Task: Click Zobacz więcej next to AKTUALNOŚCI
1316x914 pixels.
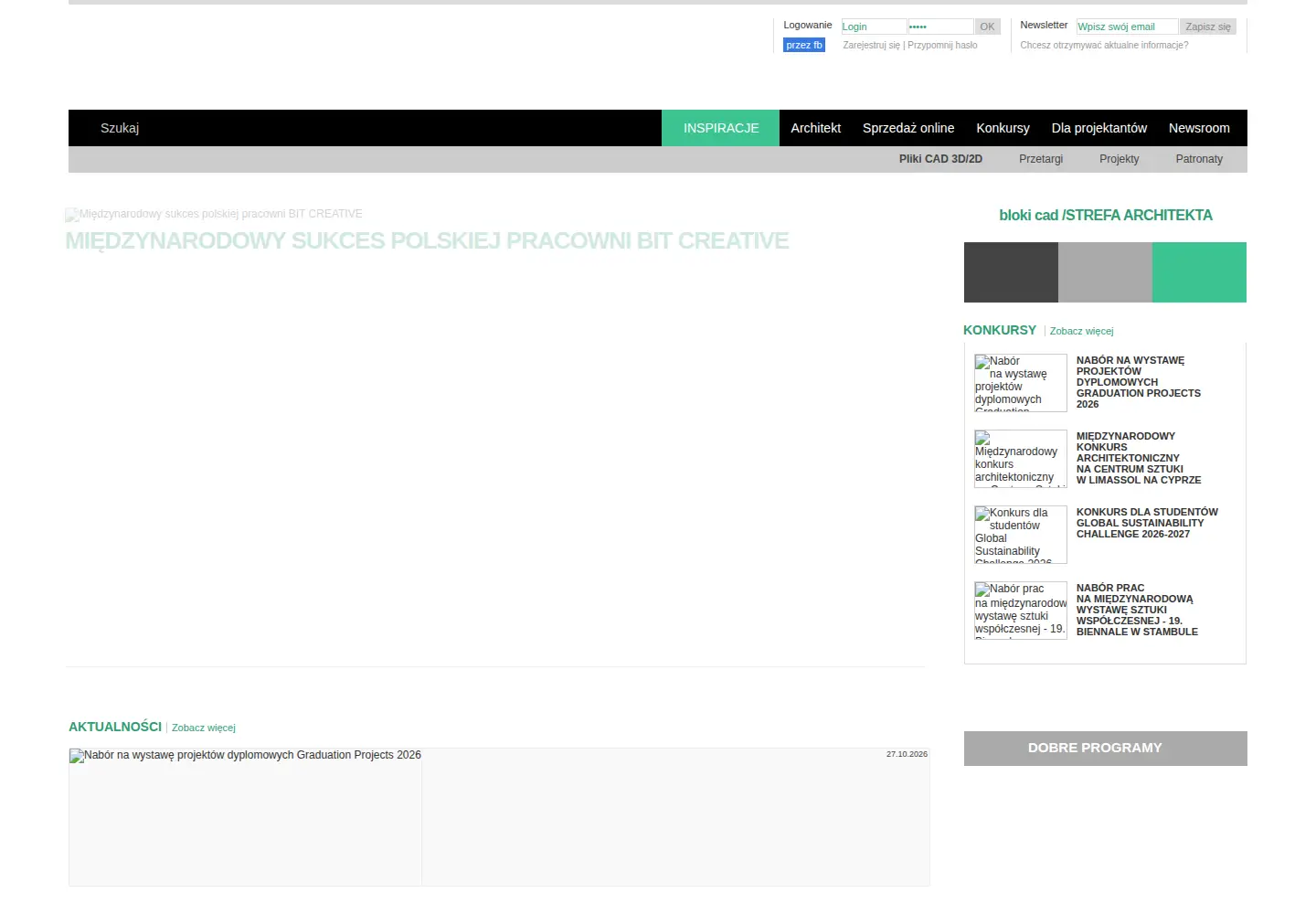Action: [204, 728]
